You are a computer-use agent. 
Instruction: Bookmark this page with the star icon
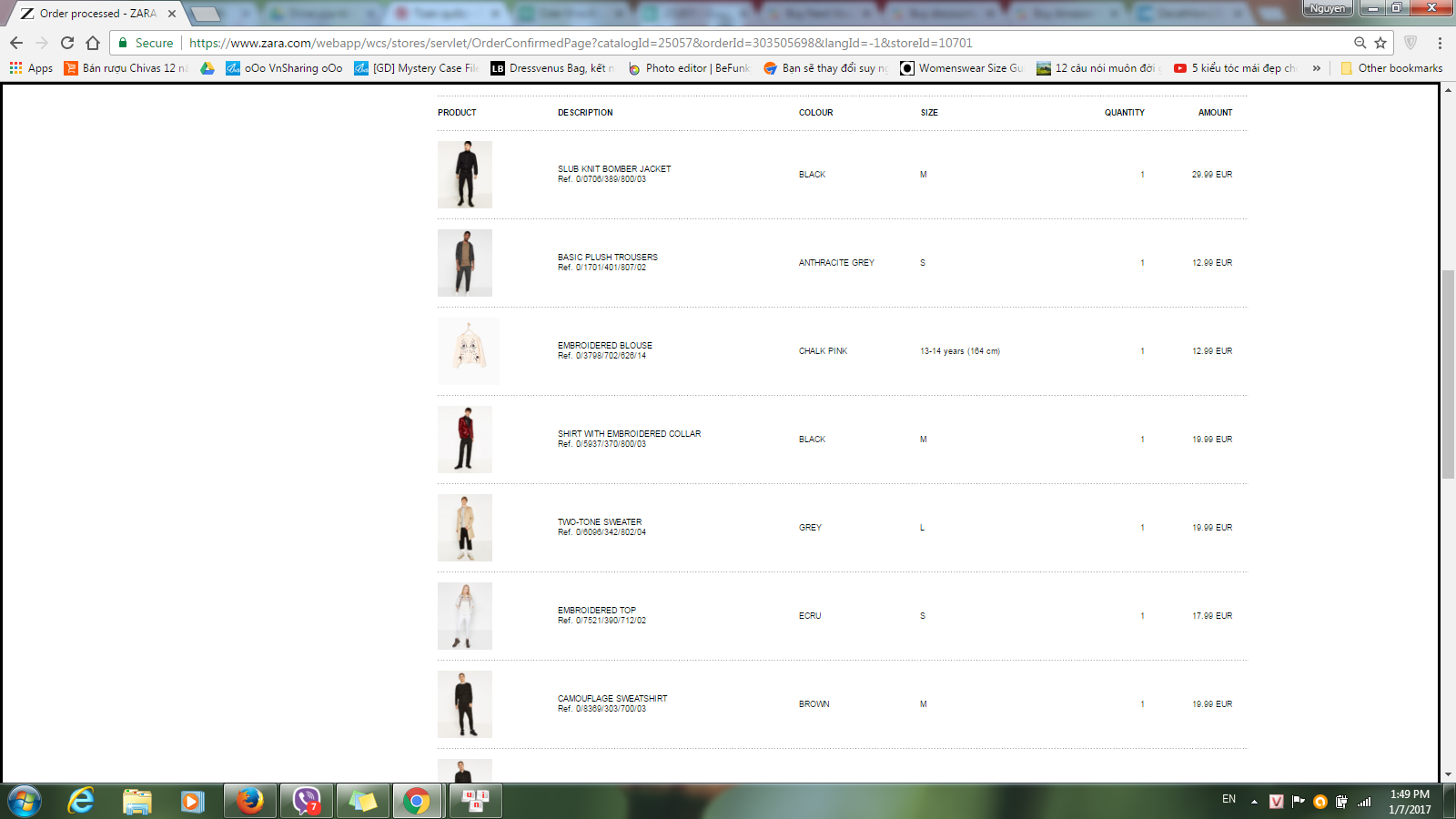[1380, 43]
